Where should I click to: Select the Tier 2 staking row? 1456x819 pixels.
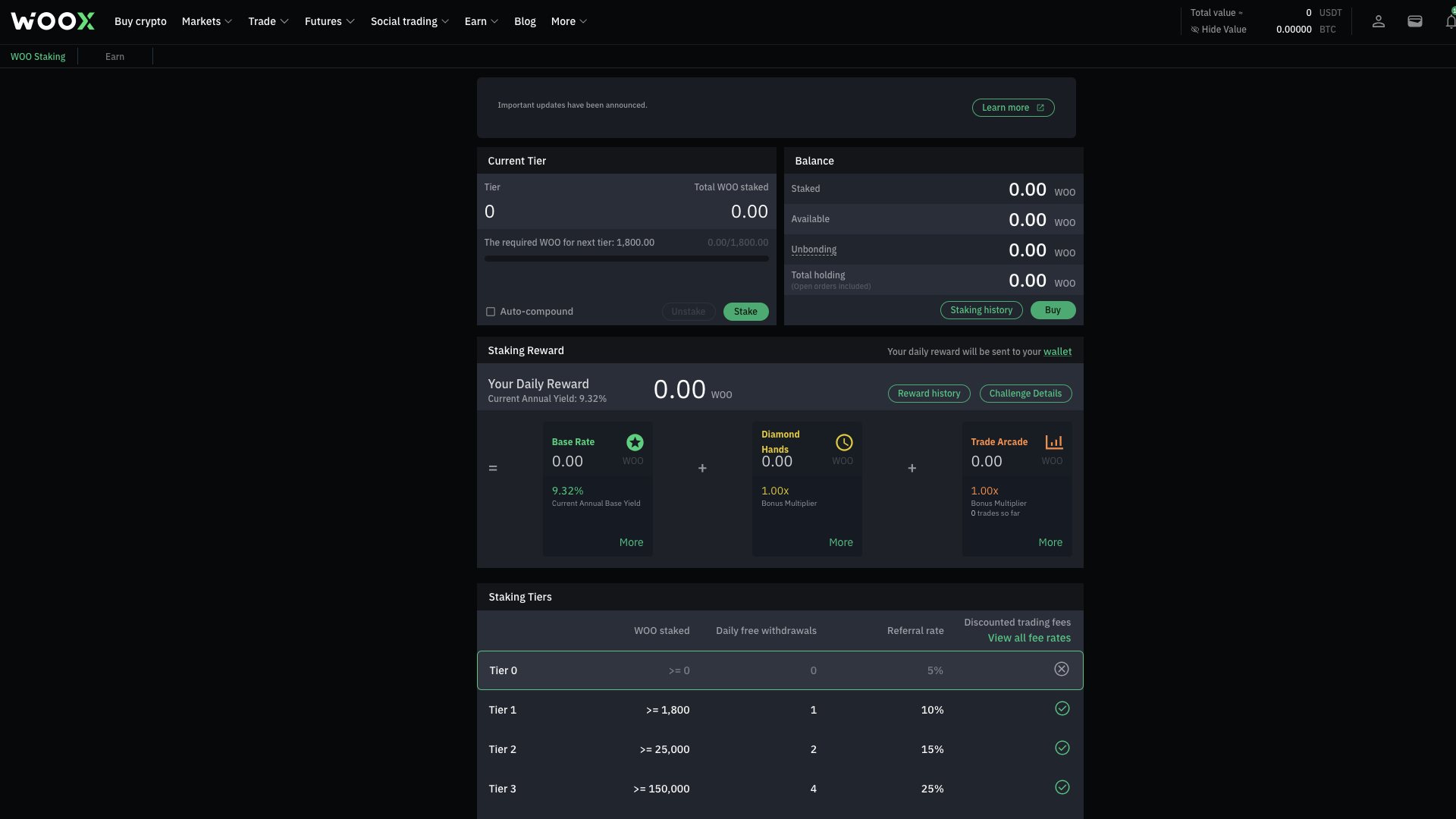pos(780,749)
